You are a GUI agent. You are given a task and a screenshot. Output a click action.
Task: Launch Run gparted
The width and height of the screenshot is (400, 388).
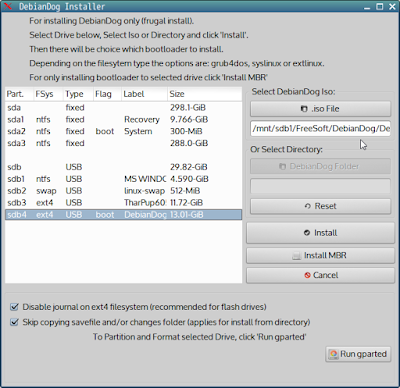pos(358,354)
